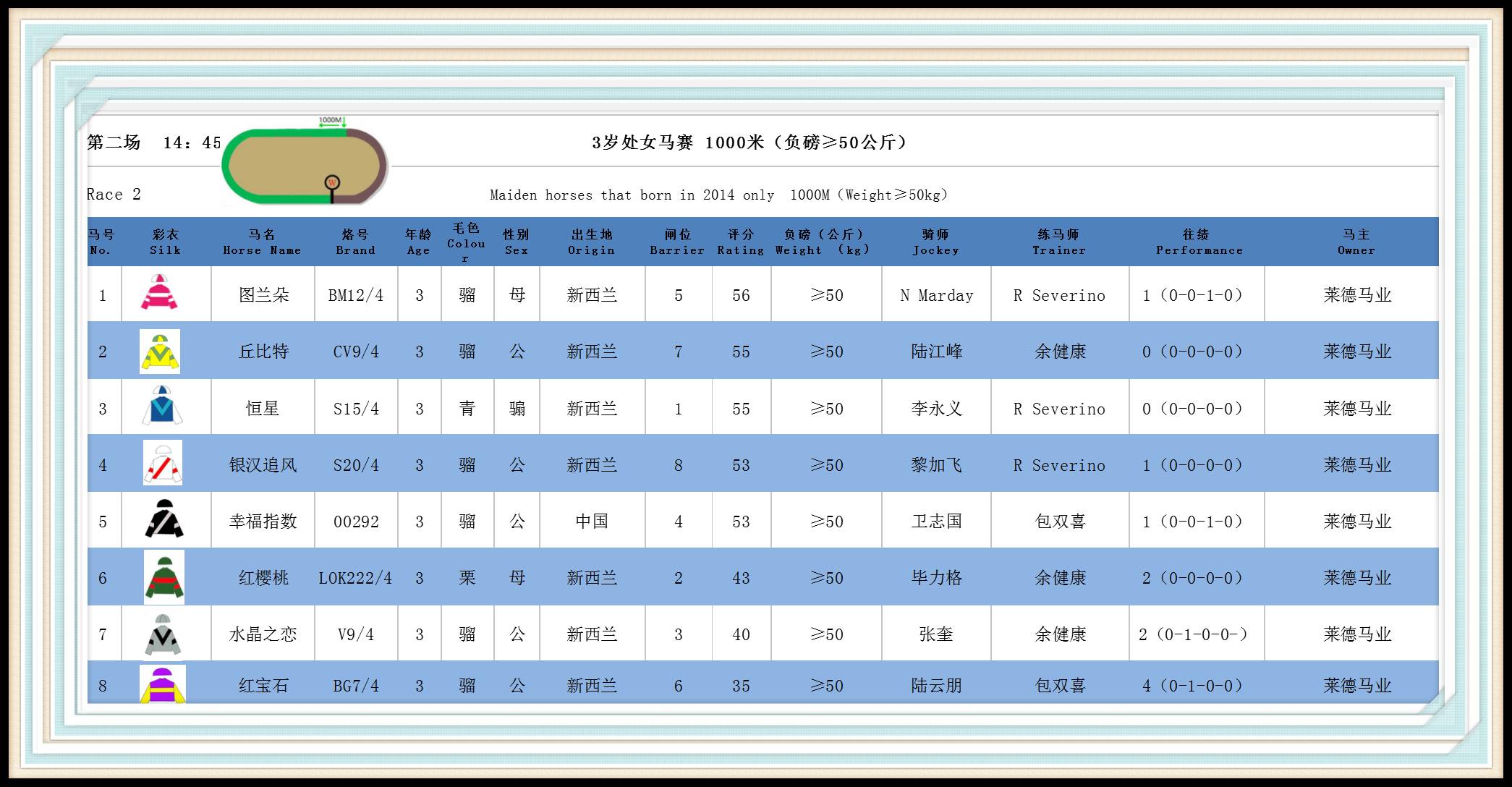
Task: Click the Maiden horses born in 2014 description
Action: (x=719, y=195)
